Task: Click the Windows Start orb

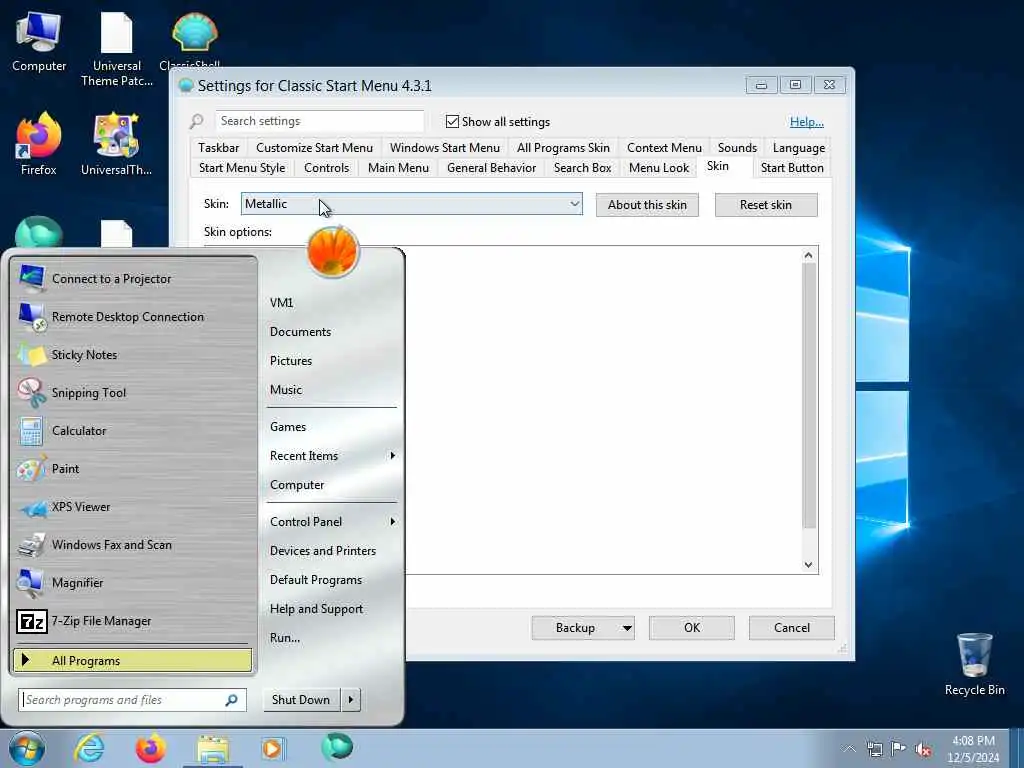Action: tap(27, 748)
